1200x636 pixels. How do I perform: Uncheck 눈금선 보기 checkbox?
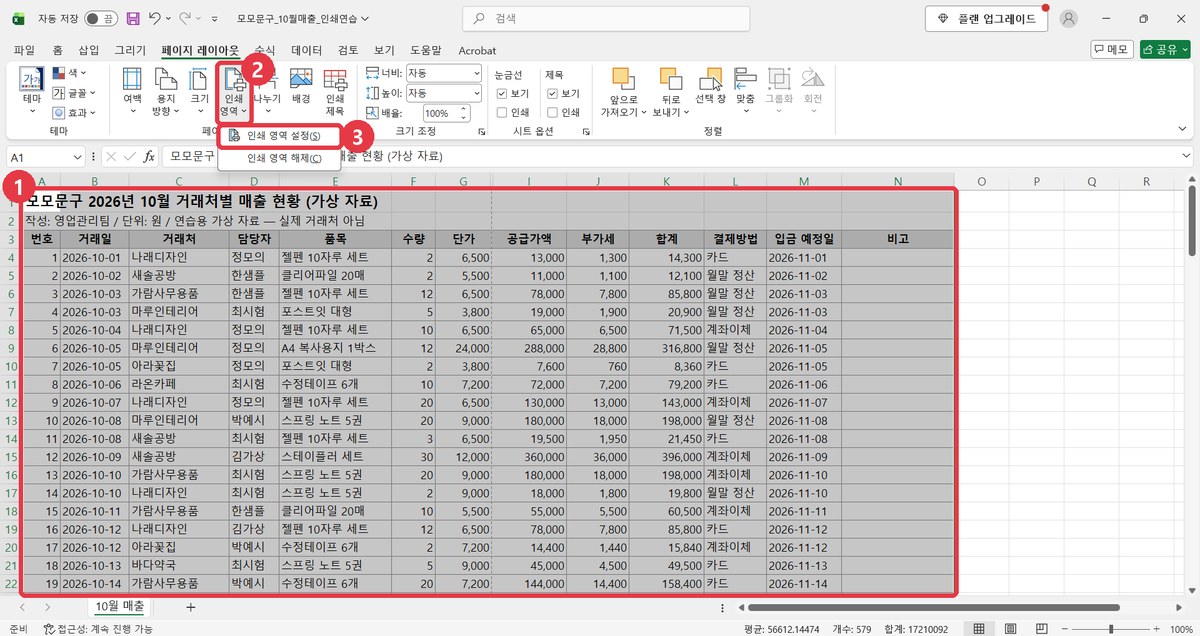click(502, 93)
